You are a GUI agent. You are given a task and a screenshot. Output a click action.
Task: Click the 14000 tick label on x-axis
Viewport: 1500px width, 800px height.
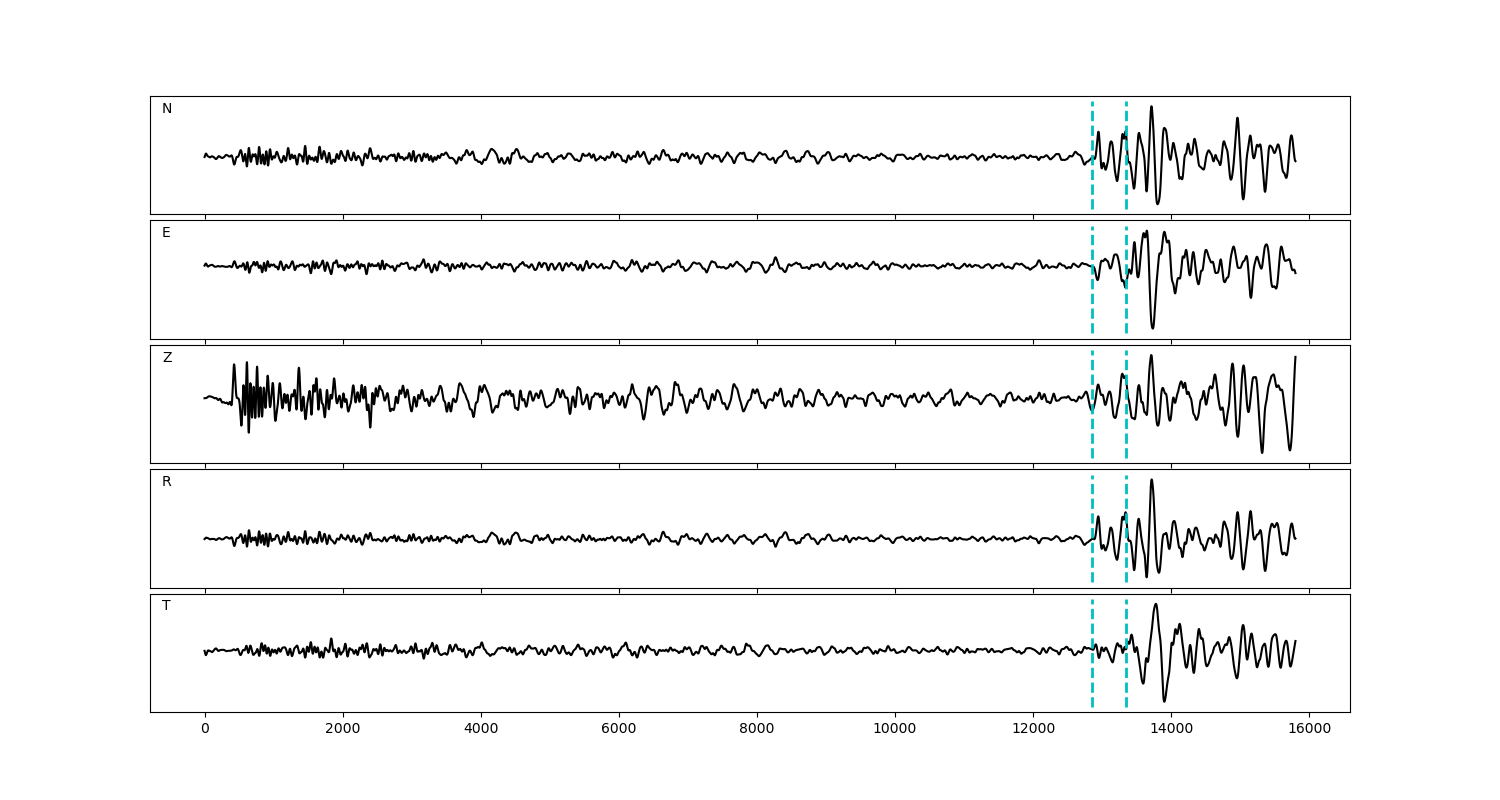click(x=1171, y=730)
